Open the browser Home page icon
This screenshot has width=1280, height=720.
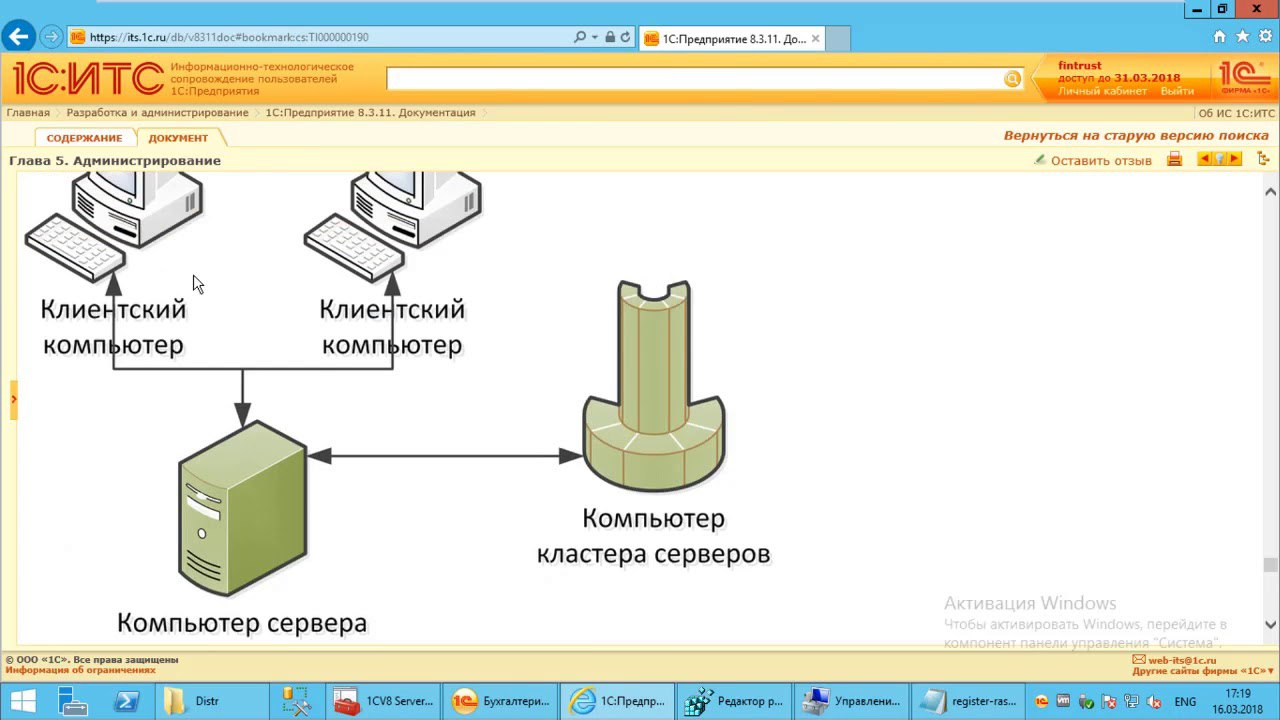pyautogui.click(x=1219, y=37)
